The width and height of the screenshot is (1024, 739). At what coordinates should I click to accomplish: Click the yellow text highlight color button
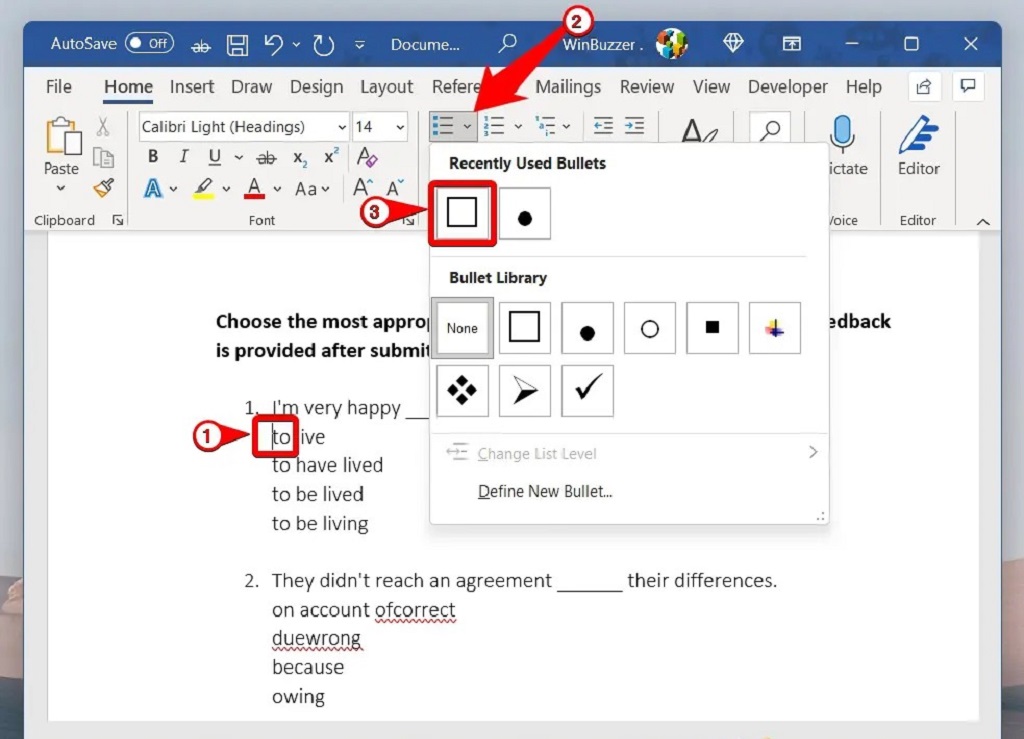pos(203,188)
